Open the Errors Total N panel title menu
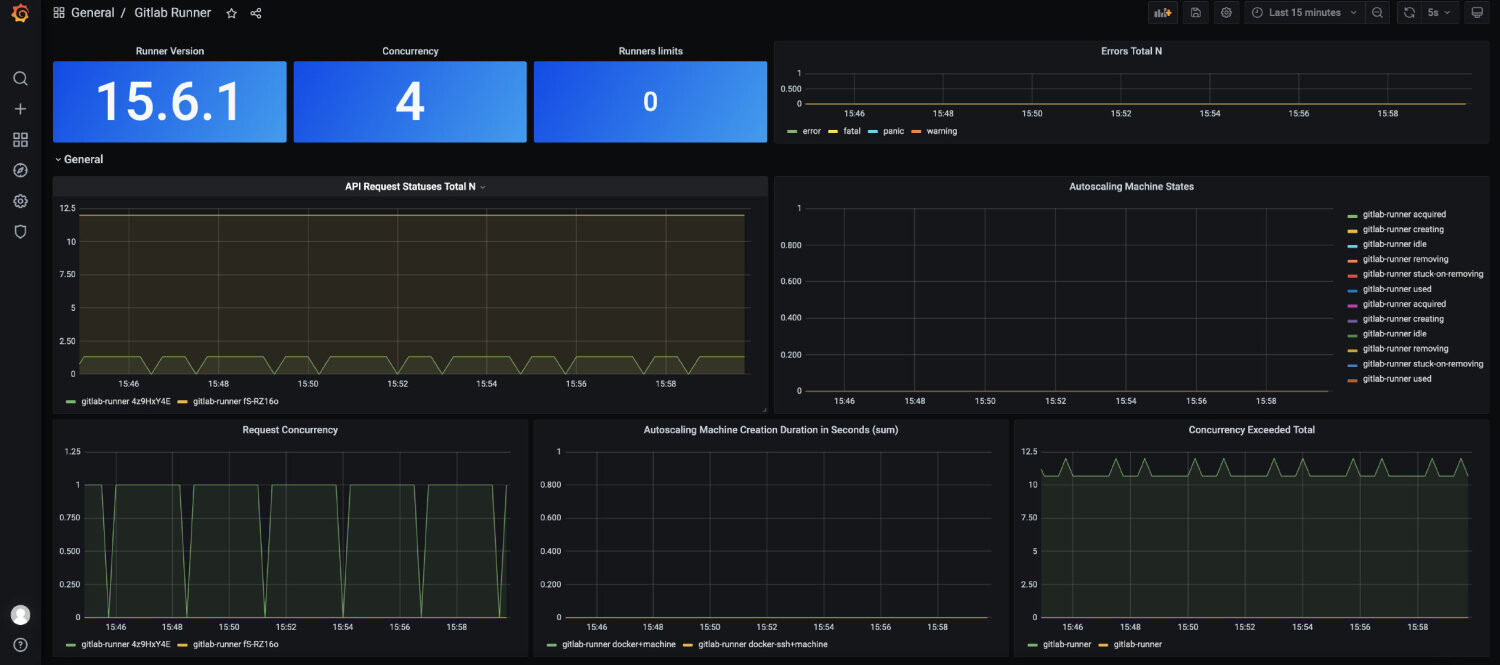Image resolution: width=1500 pixels, height=665 pixels. (1131, 51)
